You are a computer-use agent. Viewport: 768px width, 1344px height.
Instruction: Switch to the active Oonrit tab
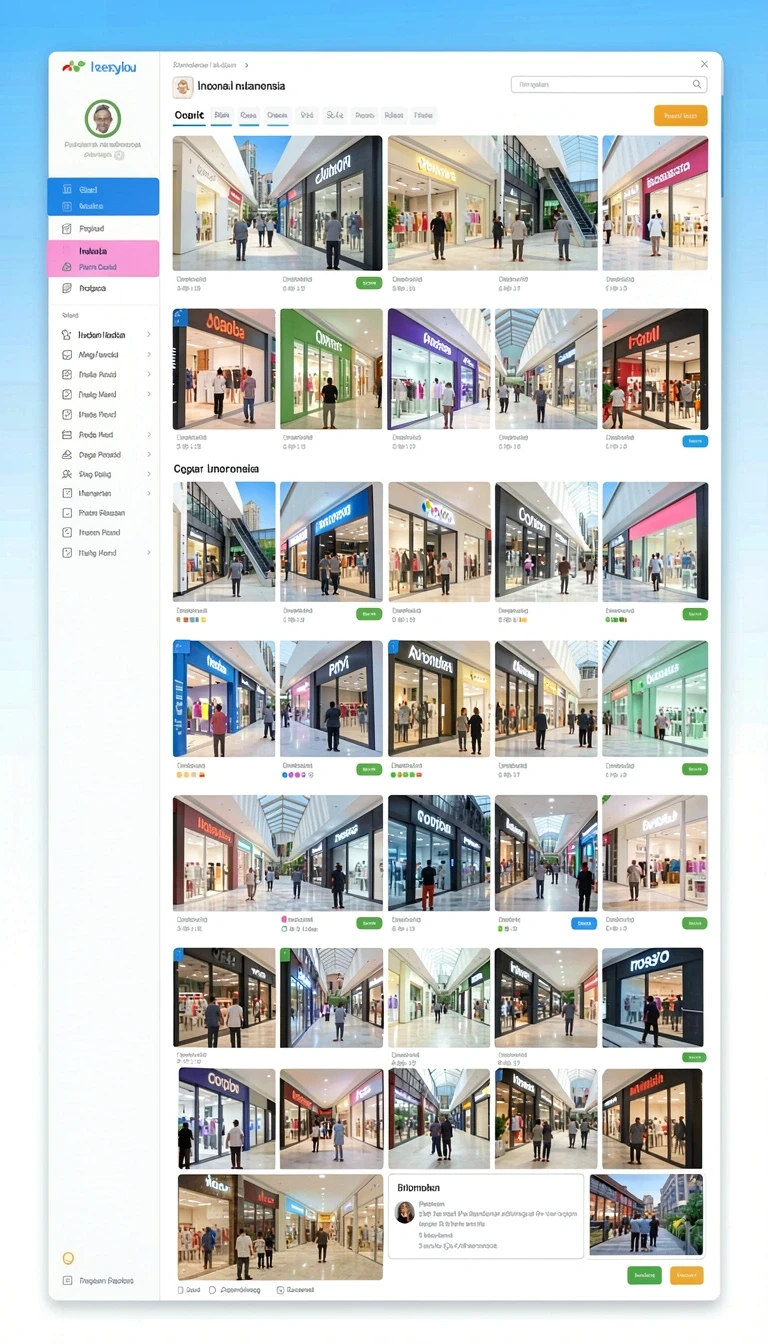[x=189, y=116]
